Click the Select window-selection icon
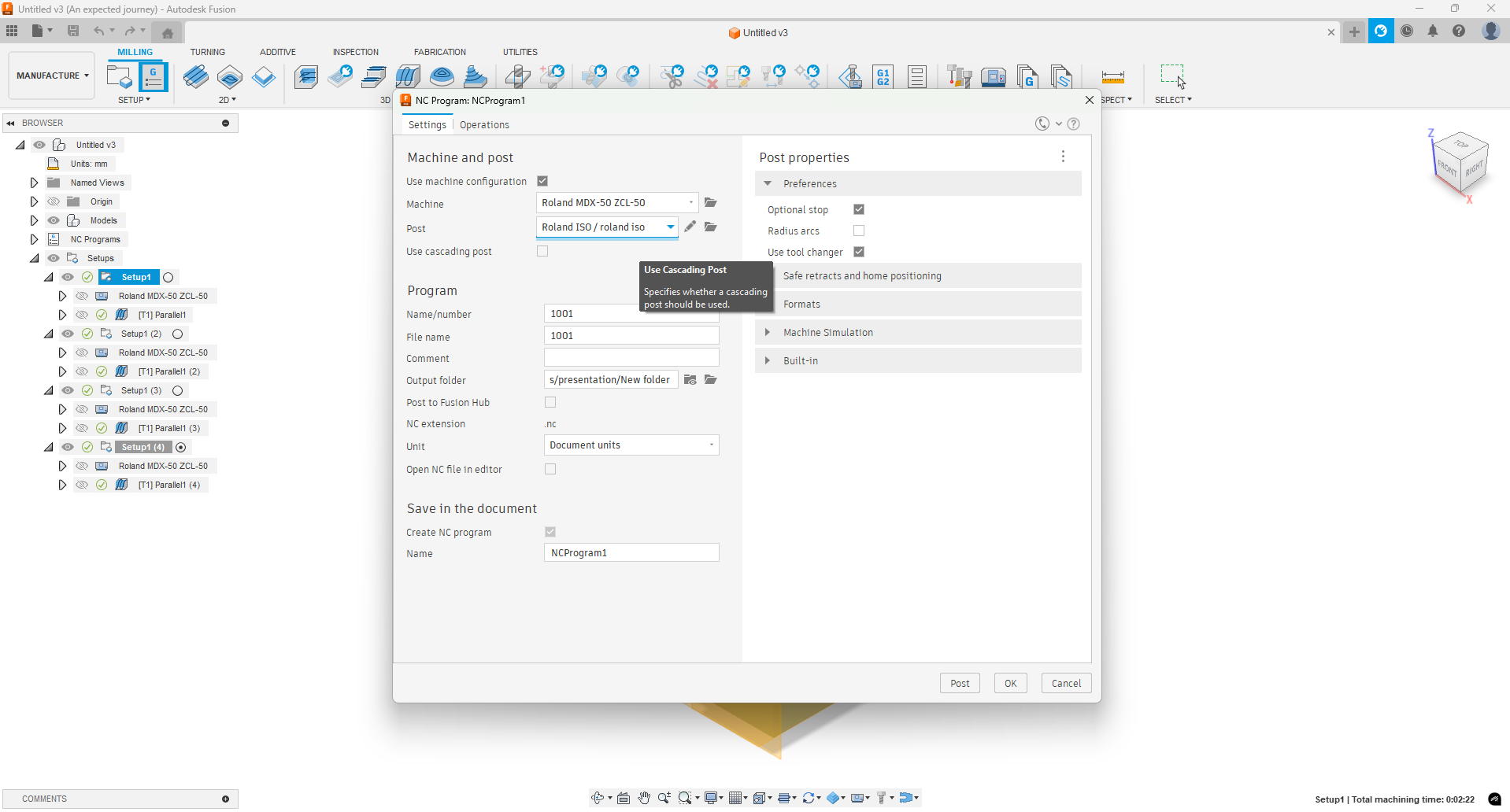The width and height of the screenshot is (1510, 812). click(x=1172, y=76)
